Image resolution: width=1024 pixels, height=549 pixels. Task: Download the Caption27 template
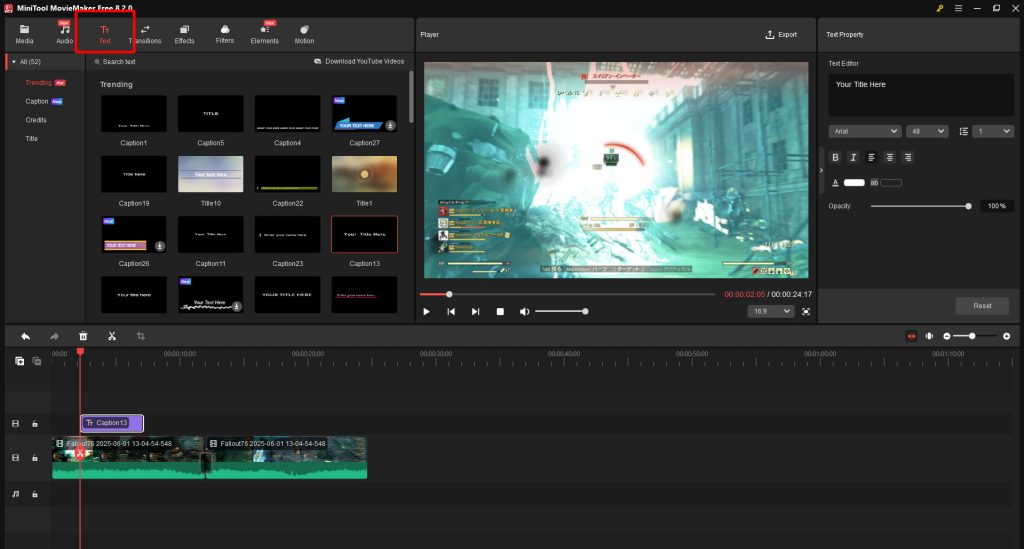pyautogui.click(x=390, y=125)
